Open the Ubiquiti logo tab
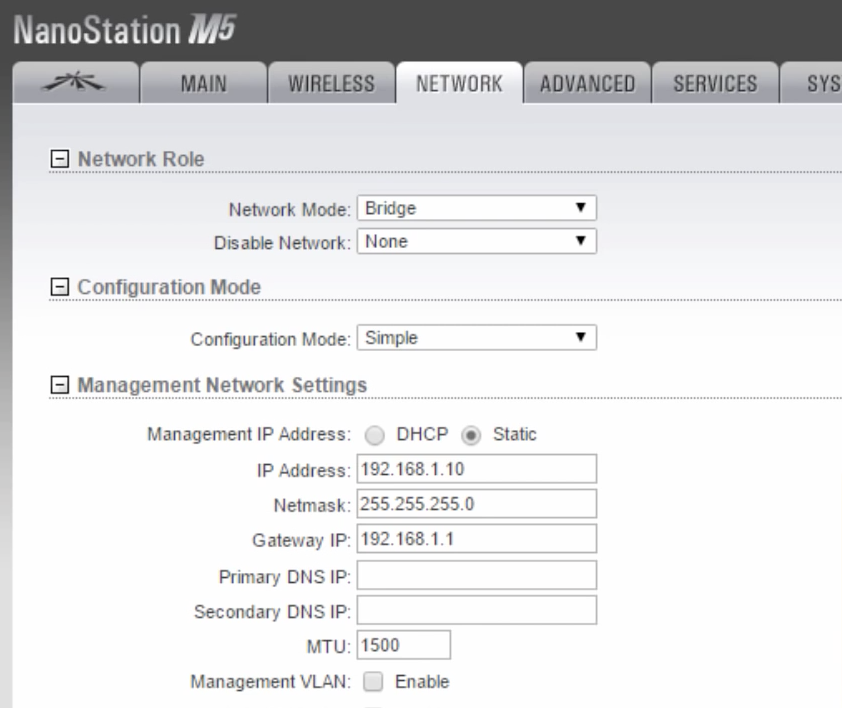The width and height of the screenshot is (842, 708). [x=76, y=83]
